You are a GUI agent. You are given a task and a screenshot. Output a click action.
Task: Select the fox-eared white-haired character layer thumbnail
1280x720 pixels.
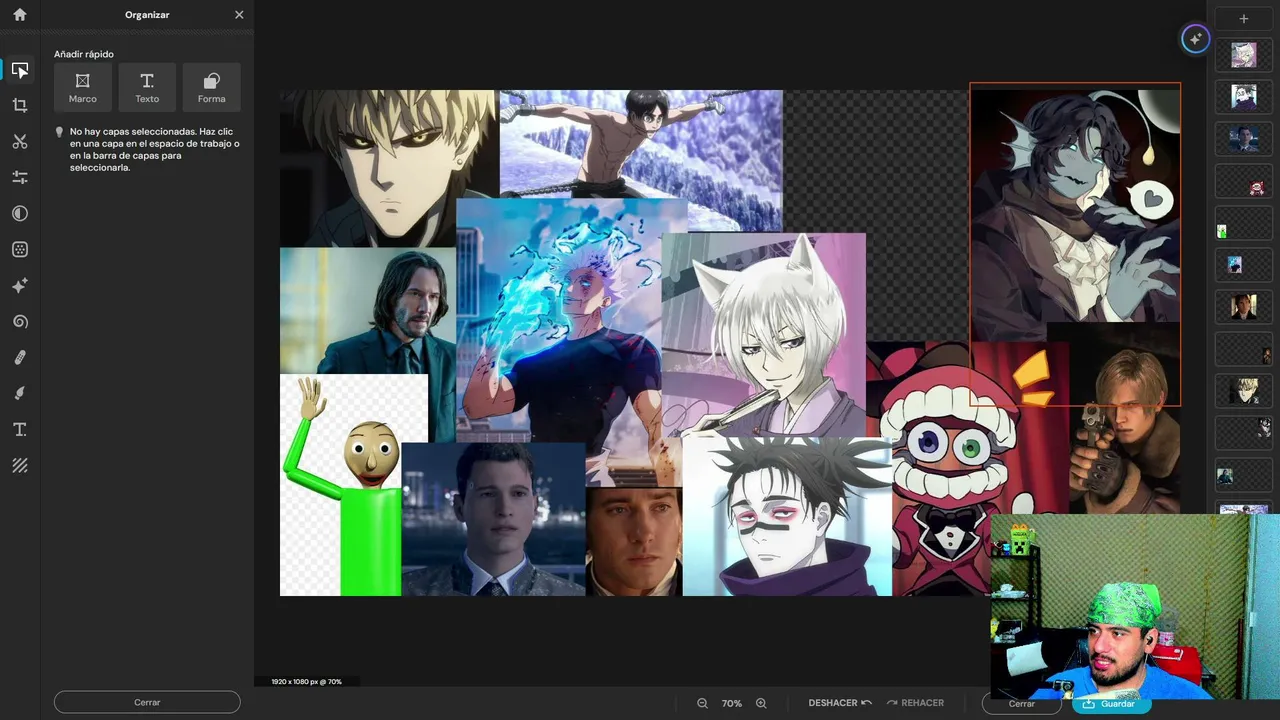pos(1244,55)
